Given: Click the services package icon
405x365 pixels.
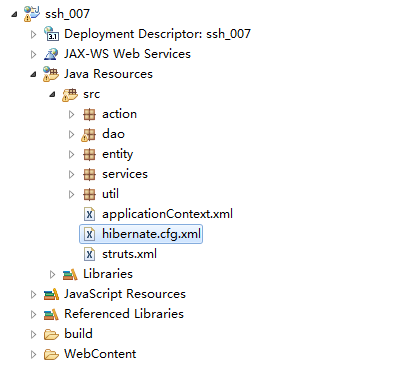Looking at the screenshot, I should pyautogui.click(x=89, y=174).
